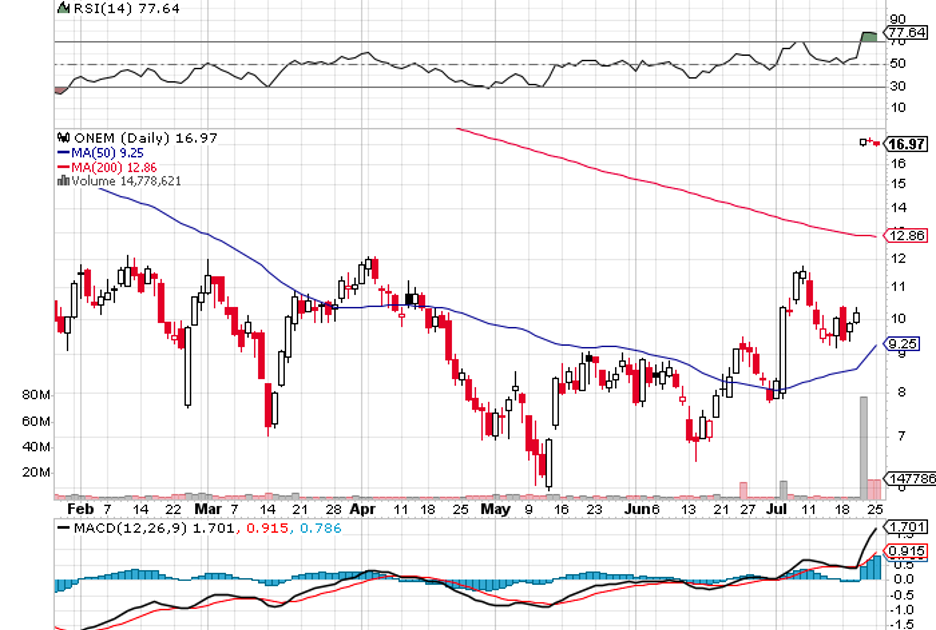Click the 77.64 RSI value tag
This screenshot has width=936, height=630.
coord(904,33)
